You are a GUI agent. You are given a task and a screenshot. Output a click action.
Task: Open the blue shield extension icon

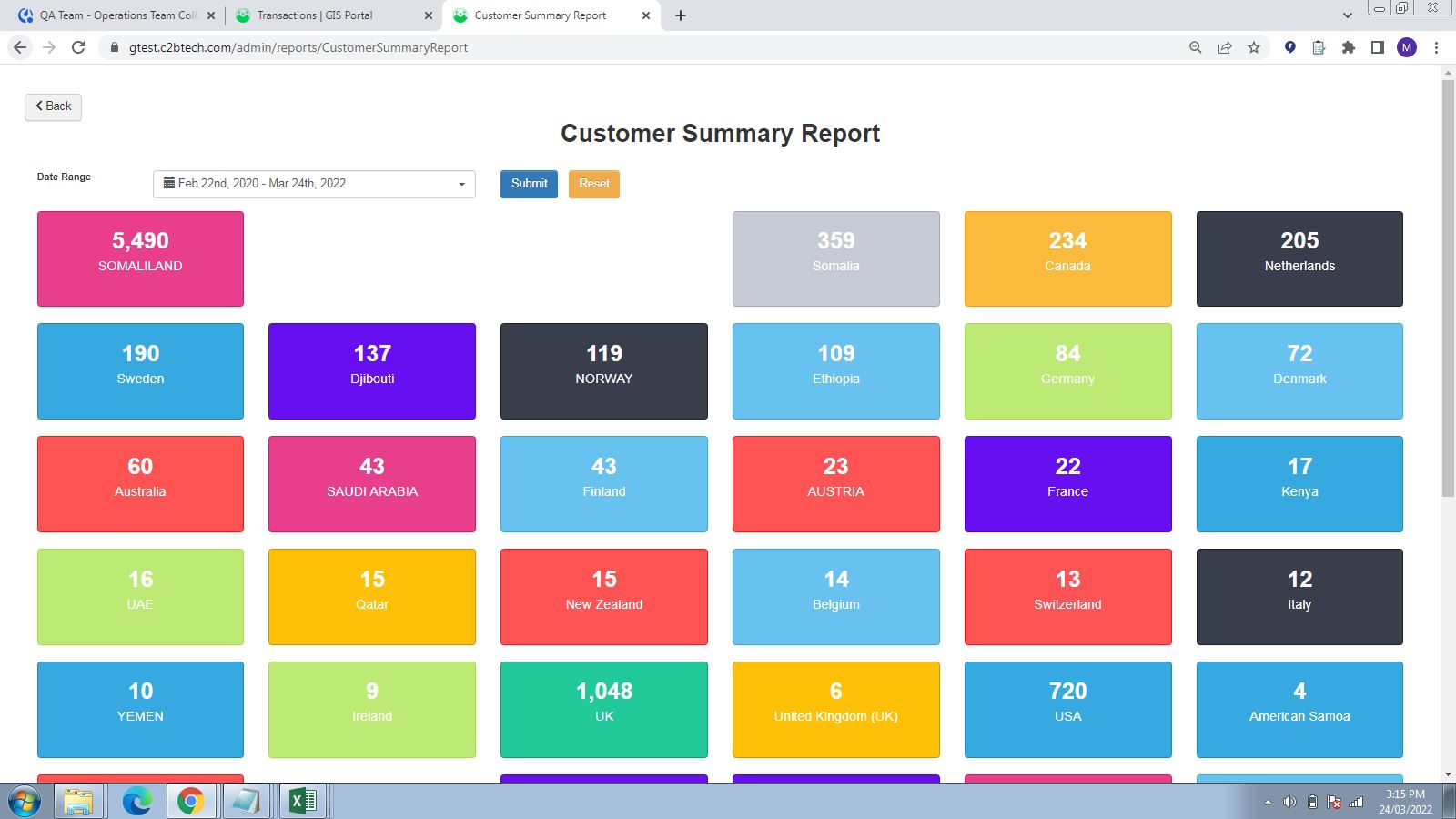pos(1289,47)
